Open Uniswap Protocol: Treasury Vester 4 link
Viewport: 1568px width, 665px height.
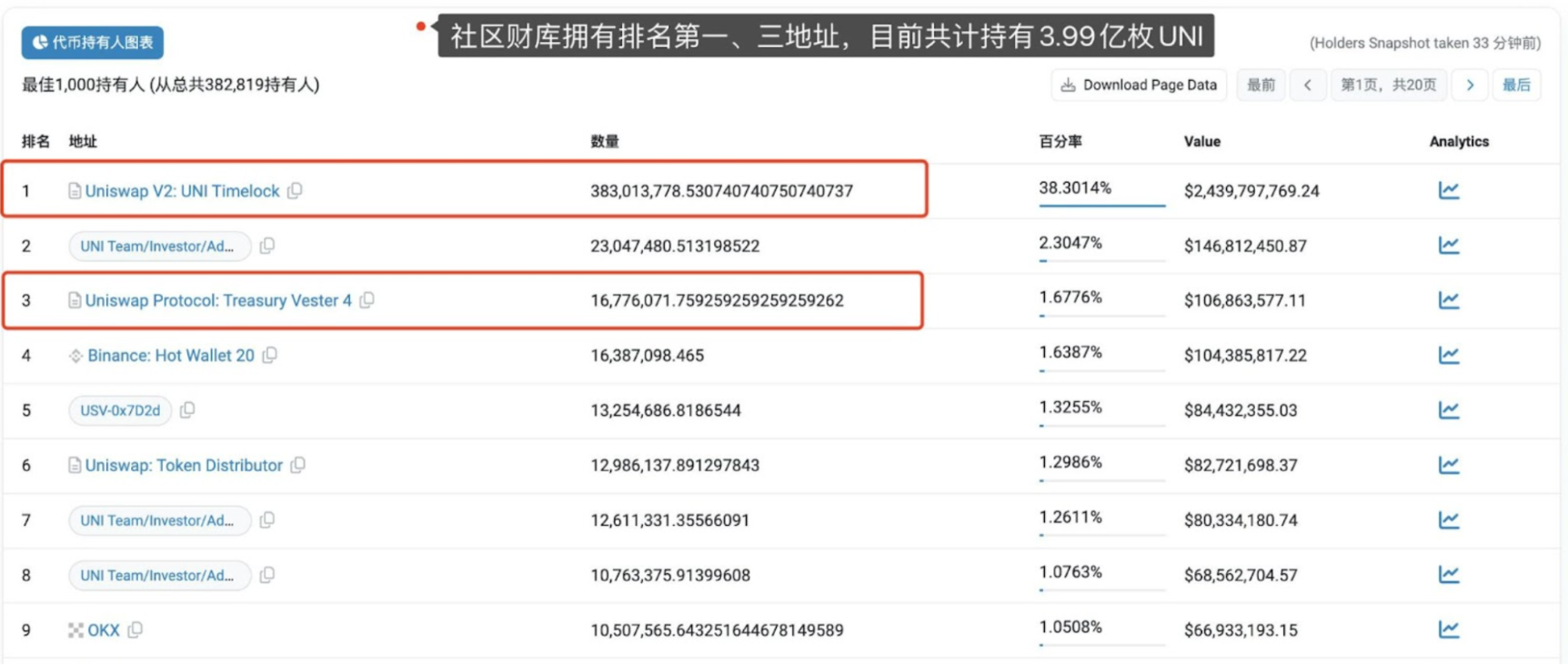click(218, 300)
